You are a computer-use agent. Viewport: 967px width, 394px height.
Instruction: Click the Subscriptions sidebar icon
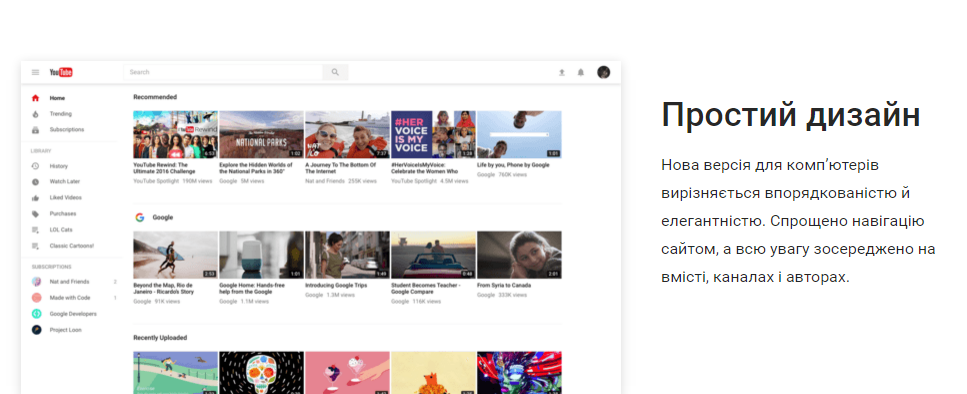(35, 130)
